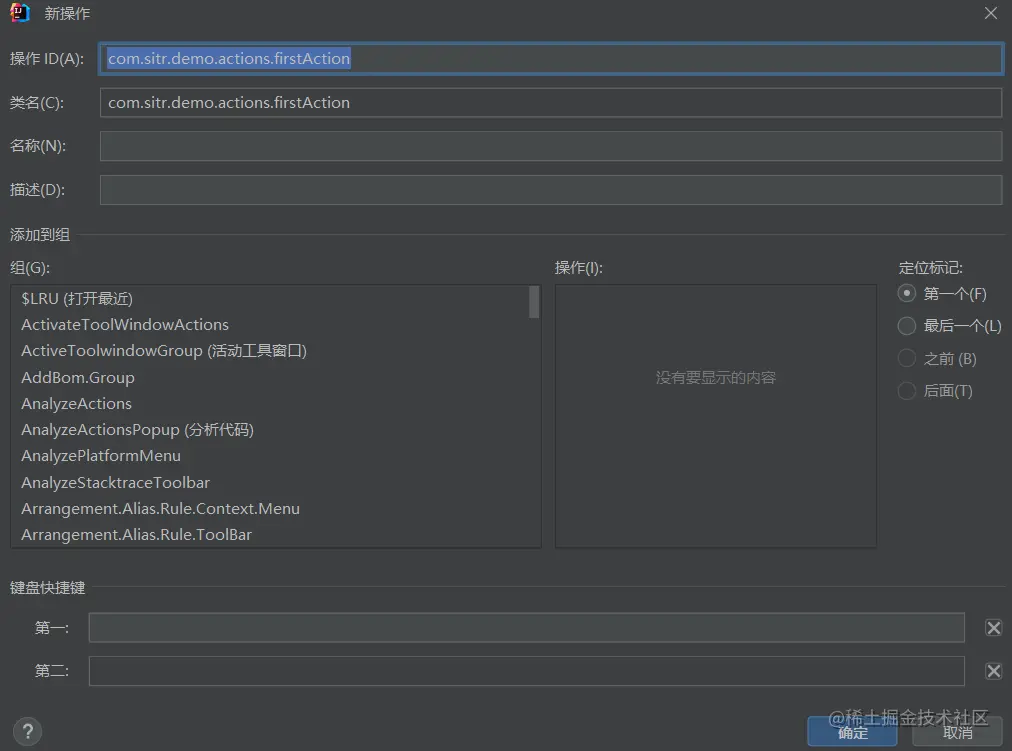The width and height of the screenshot is (1012, 751).
Task: Click the IntelliJ logo icon in title bar
Action: (x=19, y=12)
